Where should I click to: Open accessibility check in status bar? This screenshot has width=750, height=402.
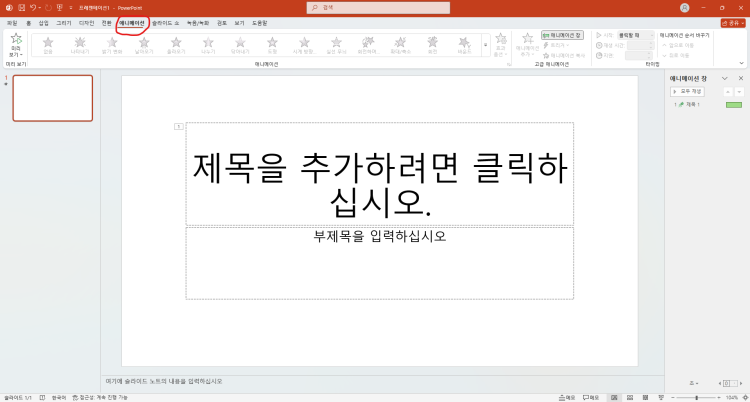click(100, 398)
